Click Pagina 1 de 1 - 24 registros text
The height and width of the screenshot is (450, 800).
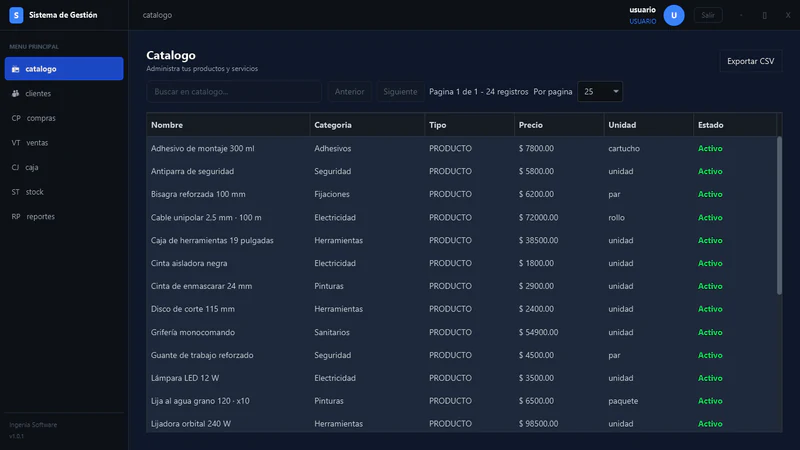pos(479,92)
